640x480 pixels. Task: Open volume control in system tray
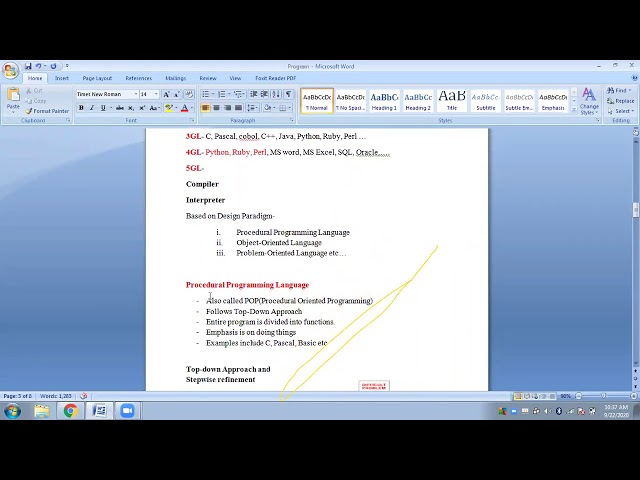[547, 411]
